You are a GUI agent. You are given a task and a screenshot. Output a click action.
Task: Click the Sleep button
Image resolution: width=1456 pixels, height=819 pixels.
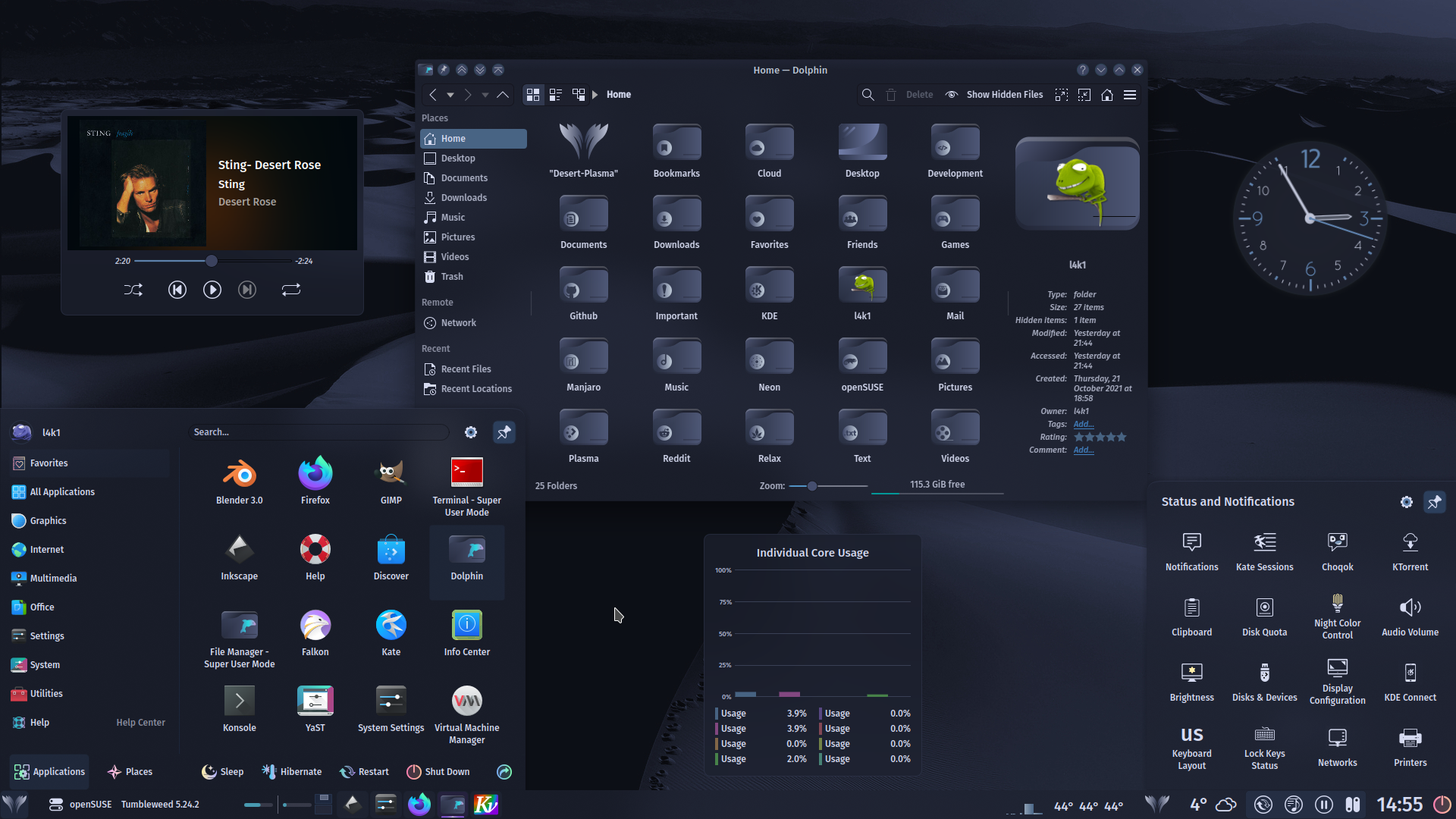[223, 772]
